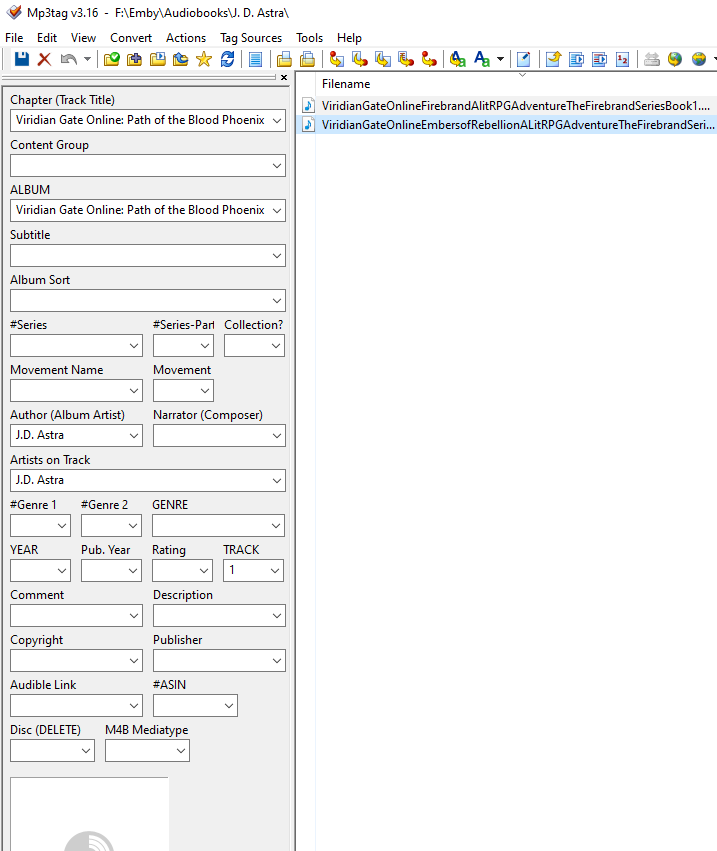Expand the Artists on Track dropdown
Image resolution: width=717 pixels, height=851 pixels.
tap(277, 481)
